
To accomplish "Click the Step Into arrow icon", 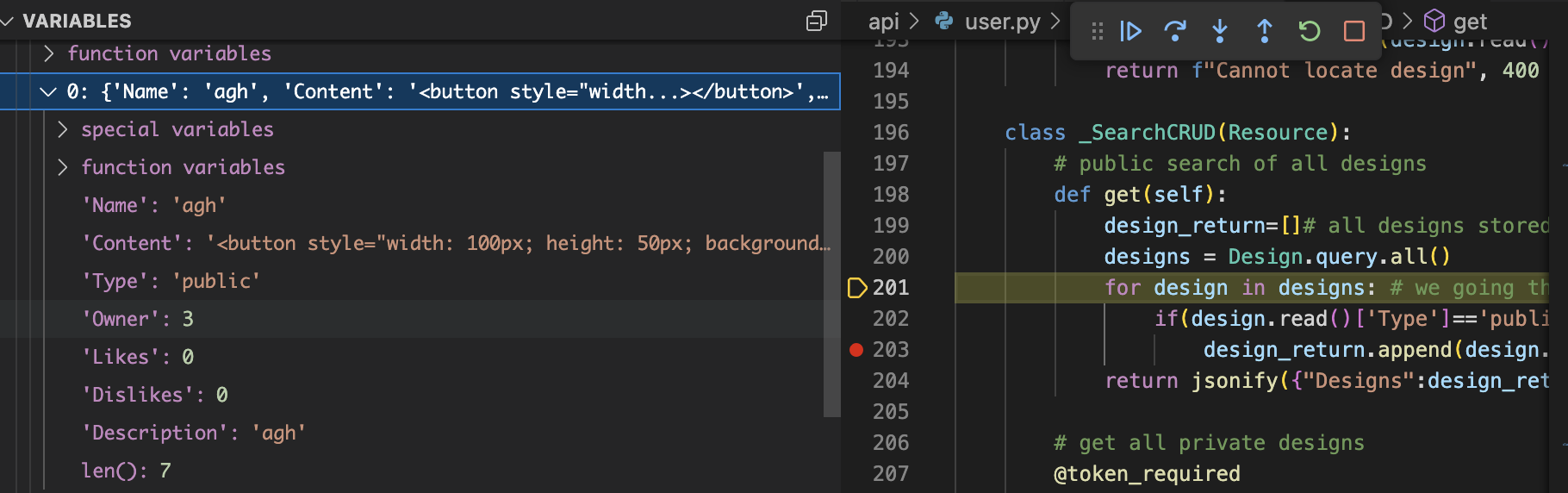I will [1220, 32].
